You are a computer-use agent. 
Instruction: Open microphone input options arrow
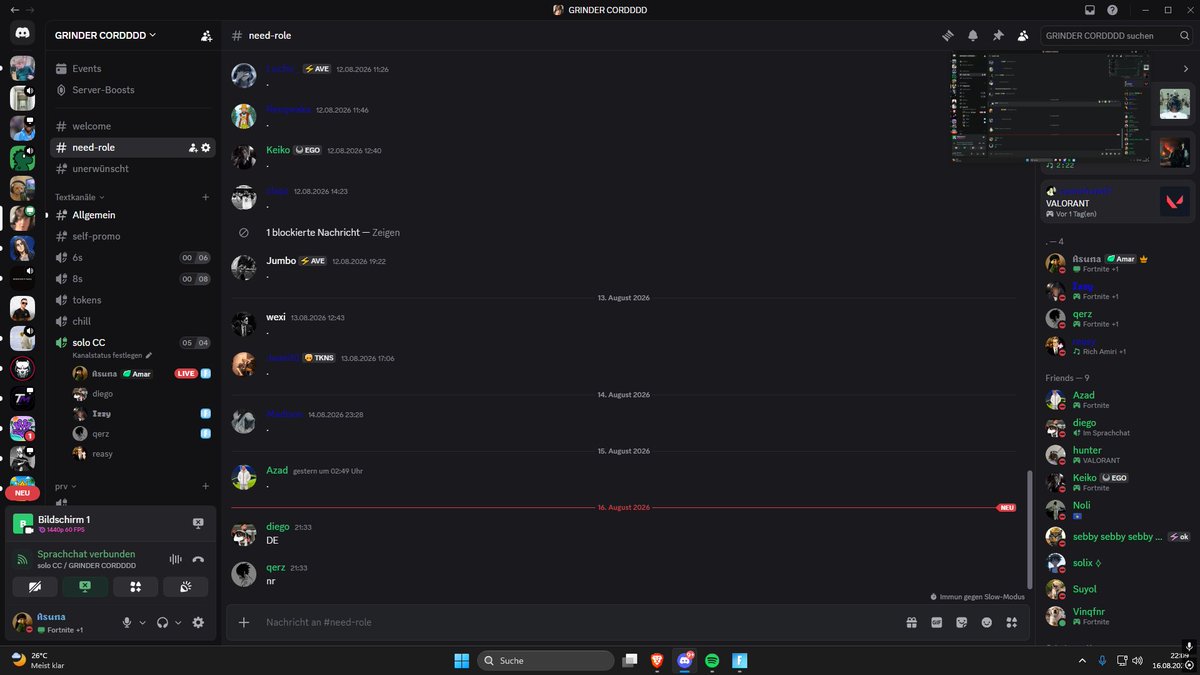(x=142, y=622)
